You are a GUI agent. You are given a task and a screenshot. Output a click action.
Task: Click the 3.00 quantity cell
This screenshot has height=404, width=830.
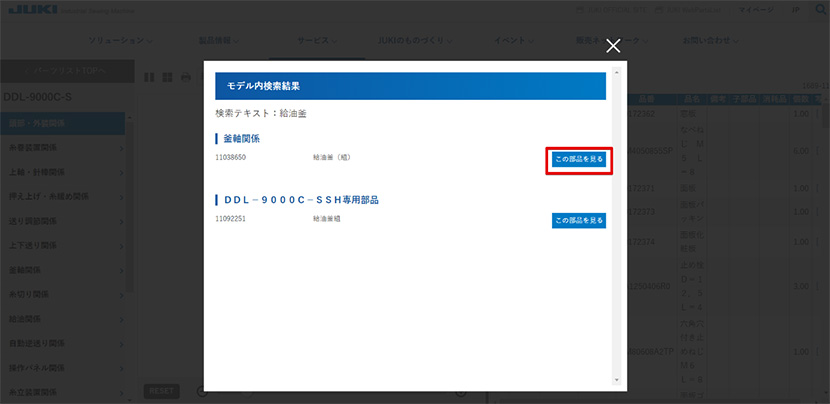[x=801, y=286]
